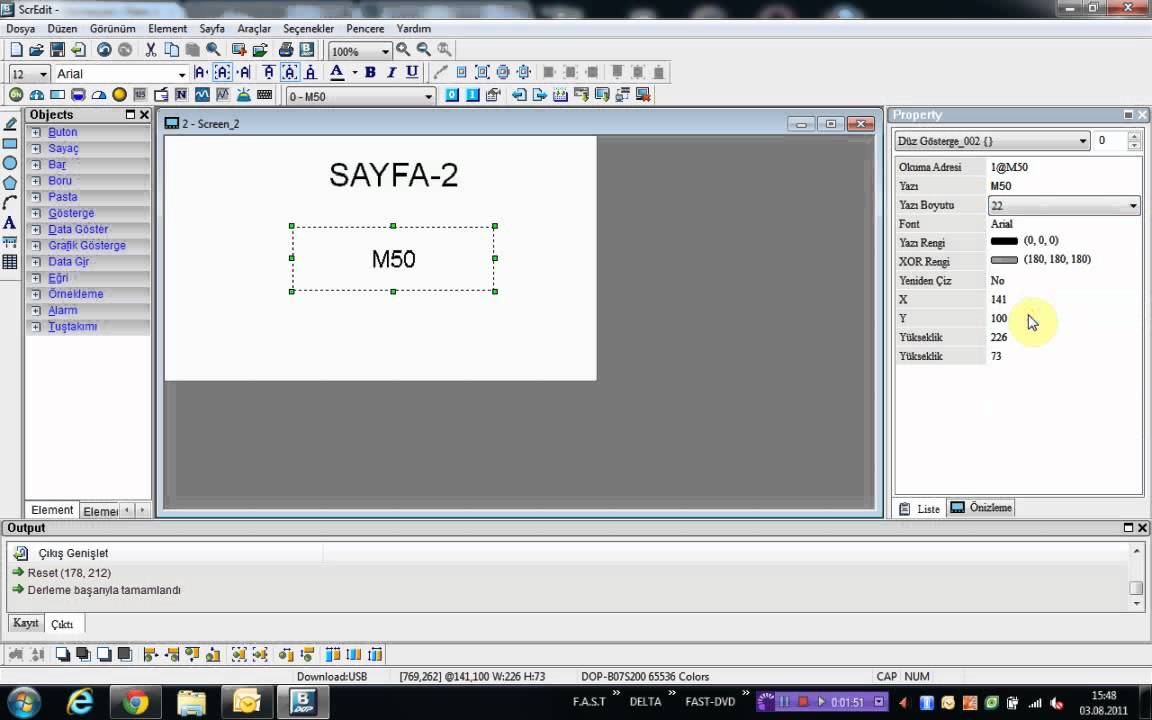Toggle state 0 view button

pos(452,95)
